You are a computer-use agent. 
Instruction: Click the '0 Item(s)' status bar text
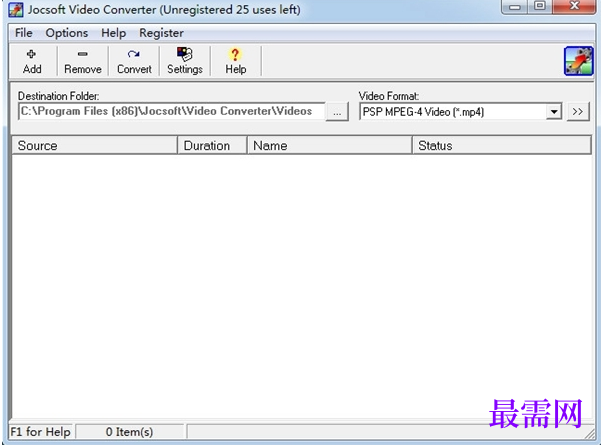tap(129, 432)
